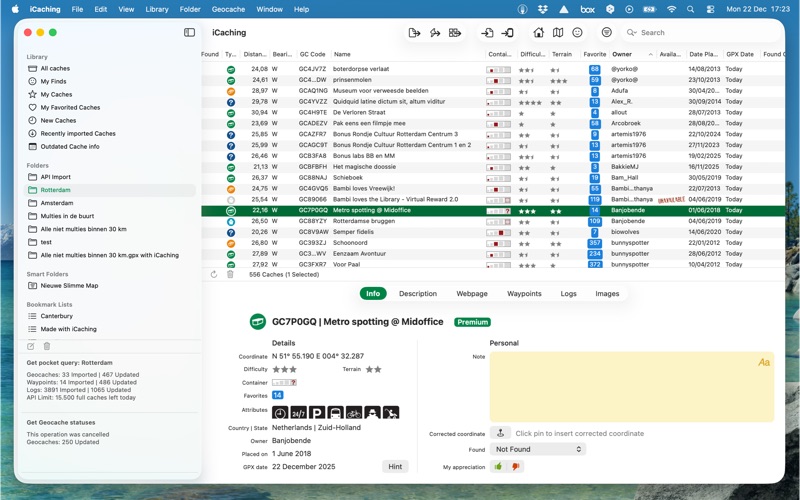Sort by the GPX Date column header
This screenshot has height=500, width=800.
pyautogui.click(x=740, y=54)
